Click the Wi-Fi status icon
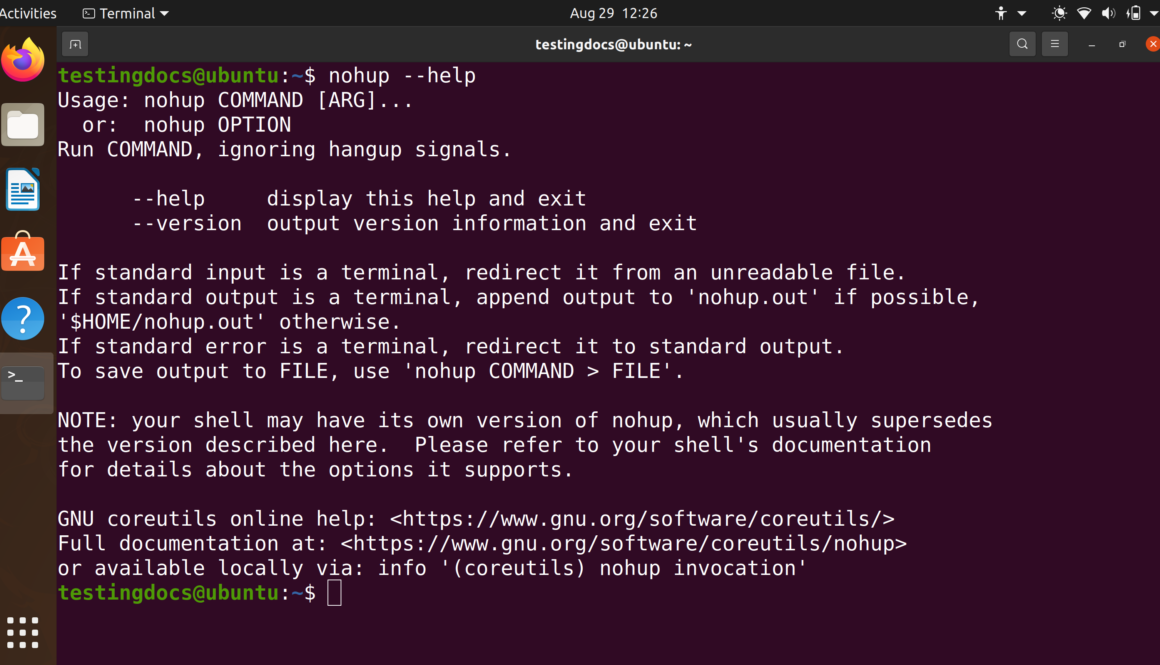The image size is (1160, 665). click(1084, 13)
